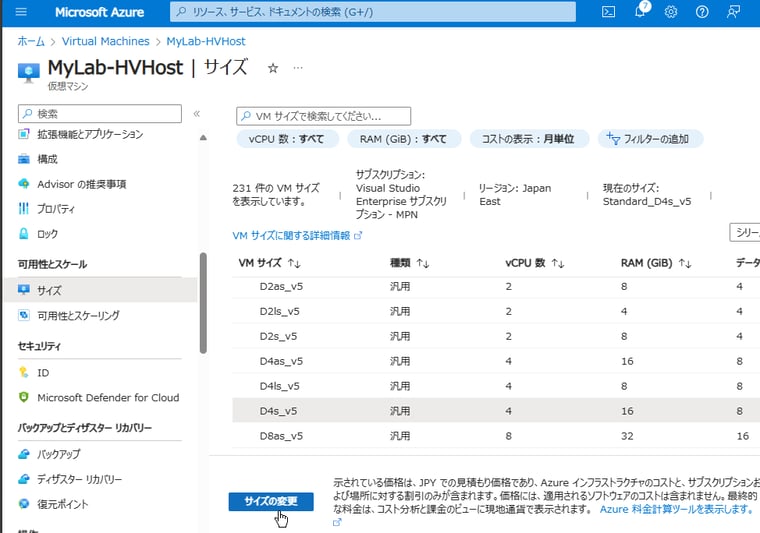Viewport: 760px width, 533px height.
Task: Open Advisor の推奨事項 in sidebar
Action: [81, 184]
